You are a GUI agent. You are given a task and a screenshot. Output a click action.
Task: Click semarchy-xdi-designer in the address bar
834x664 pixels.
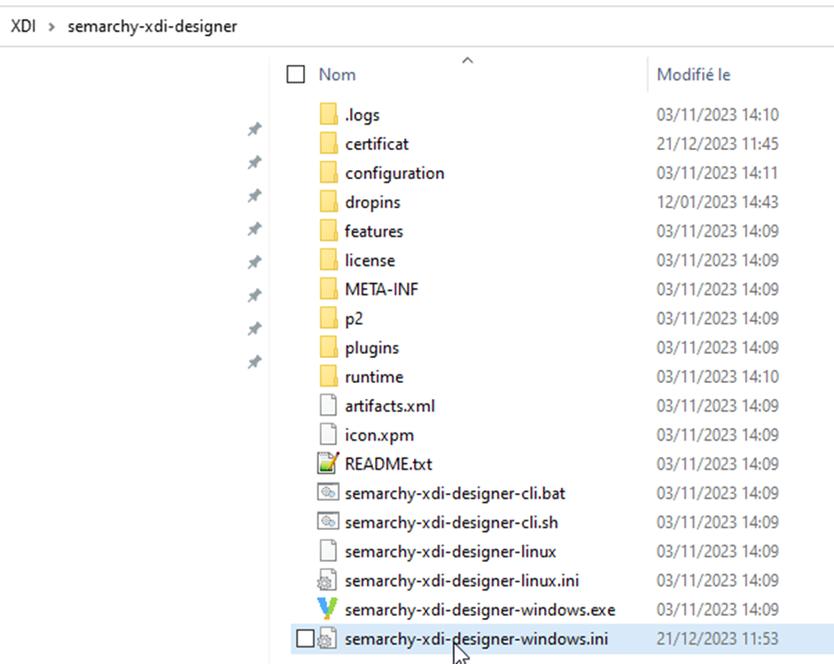[152, 26]
